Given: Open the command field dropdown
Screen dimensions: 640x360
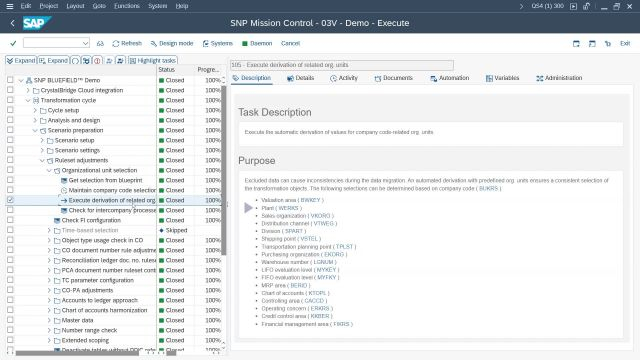Looking at the screenshot, I should point(85,43).
